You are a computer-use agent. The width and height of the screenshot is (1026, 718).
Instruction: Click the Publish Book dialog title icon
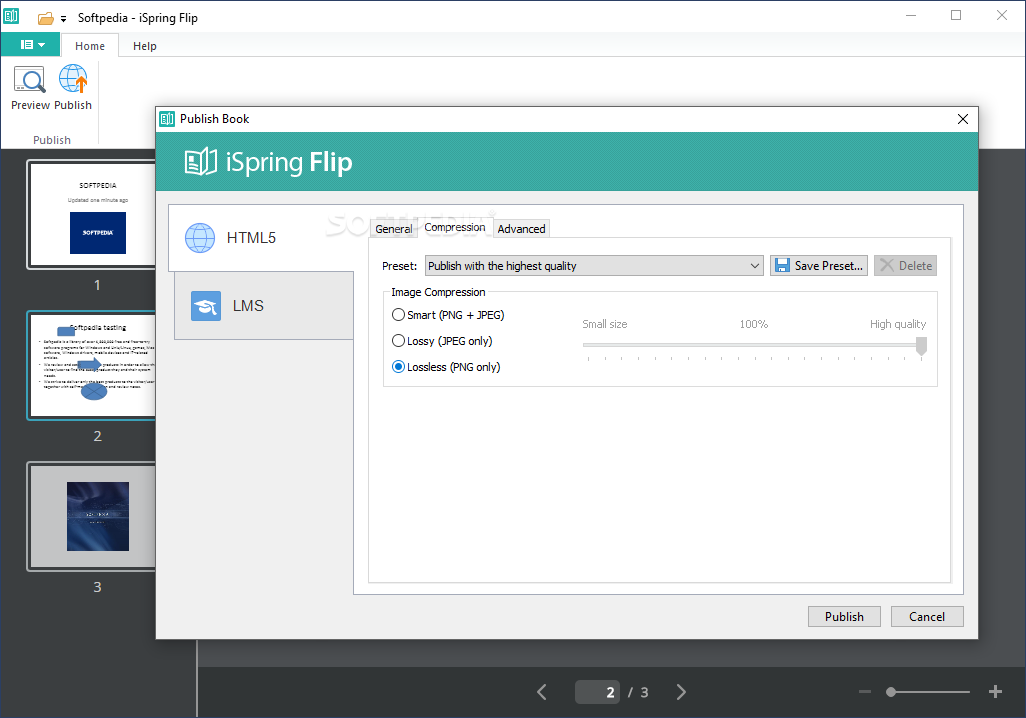(x=168, y=118)
